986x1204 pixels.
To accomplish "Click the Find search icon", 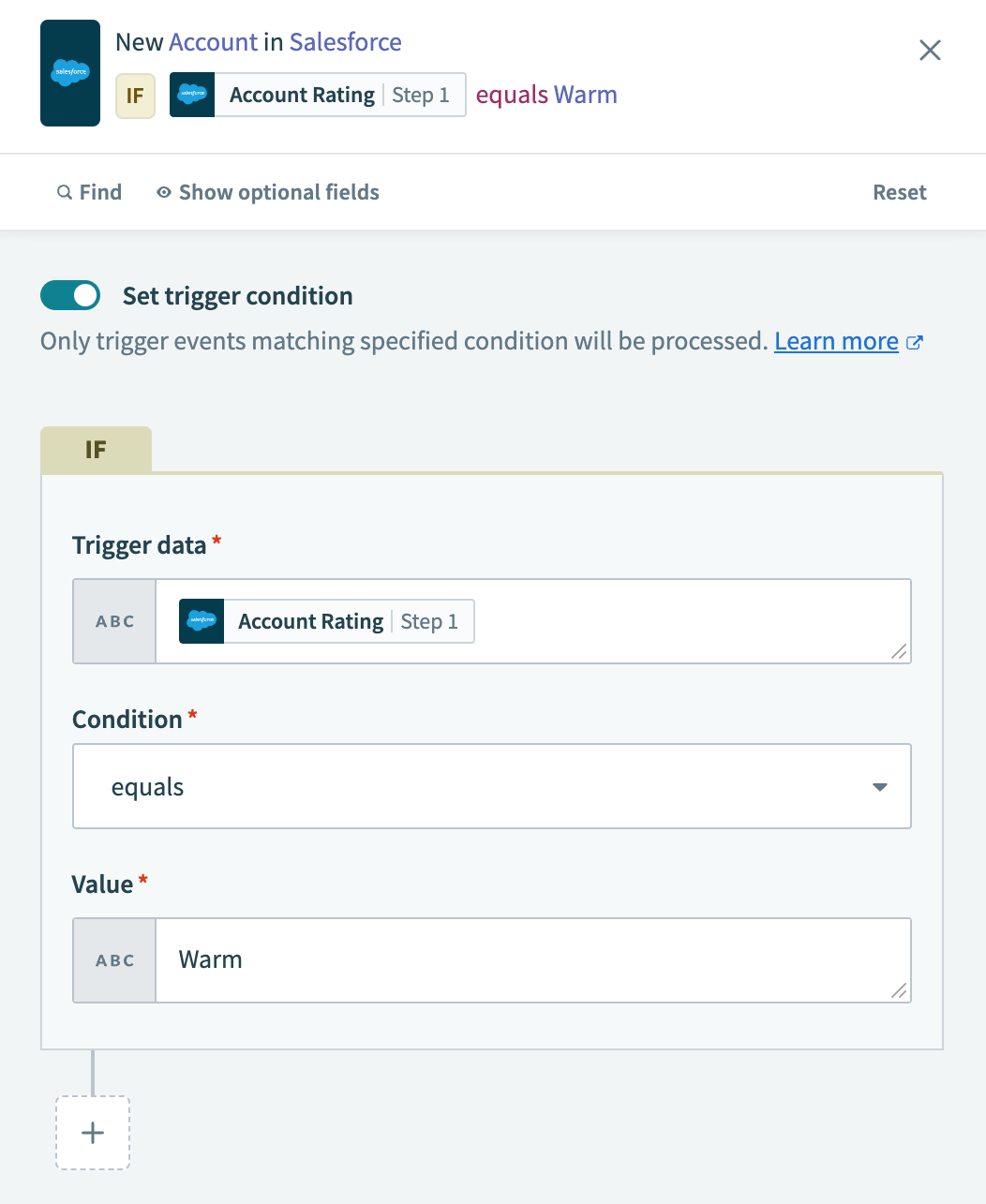I will coord(65,192).
